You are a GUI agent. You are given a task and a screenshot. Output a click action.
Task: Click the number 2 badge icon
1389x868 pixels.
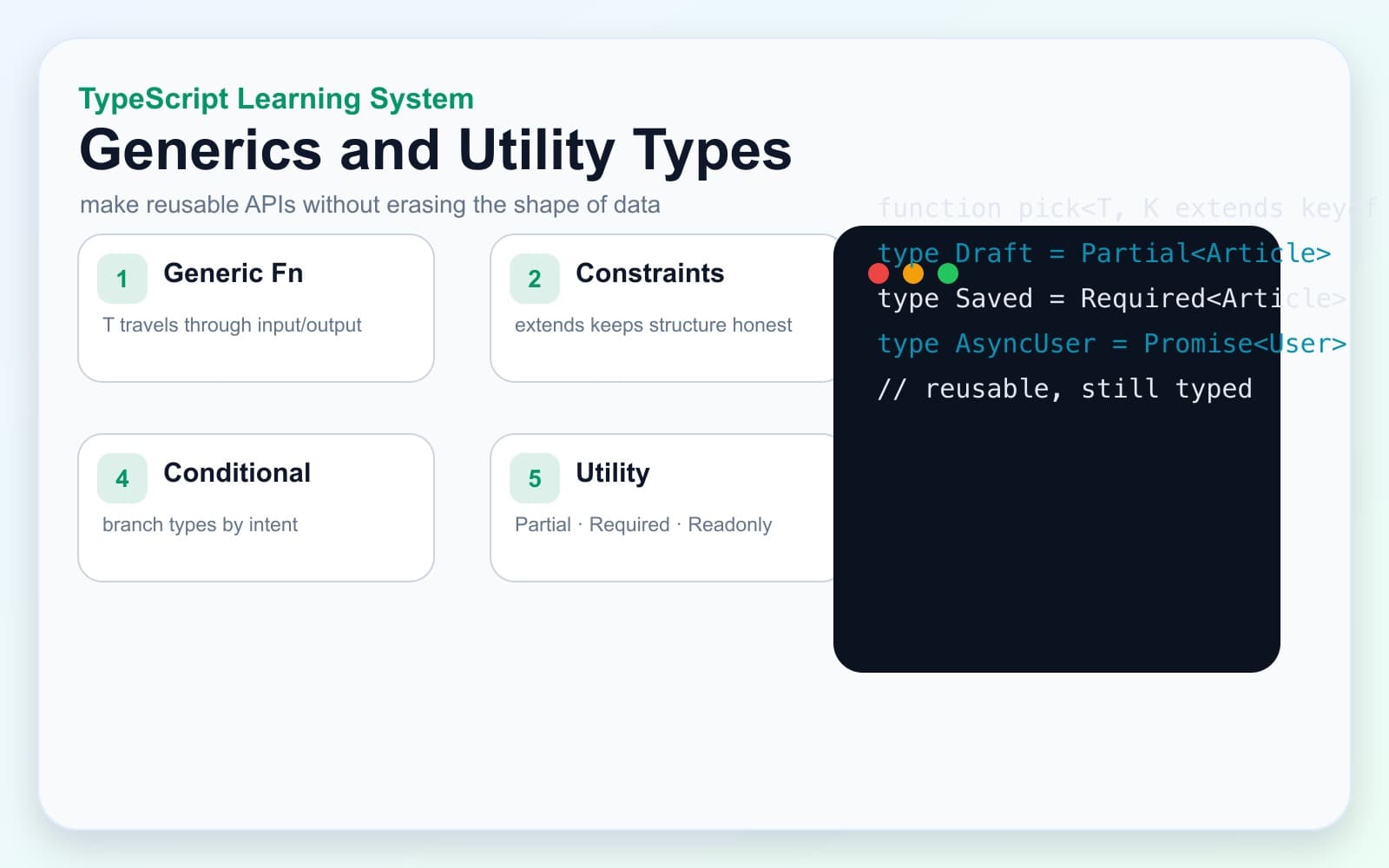(535, 279)
